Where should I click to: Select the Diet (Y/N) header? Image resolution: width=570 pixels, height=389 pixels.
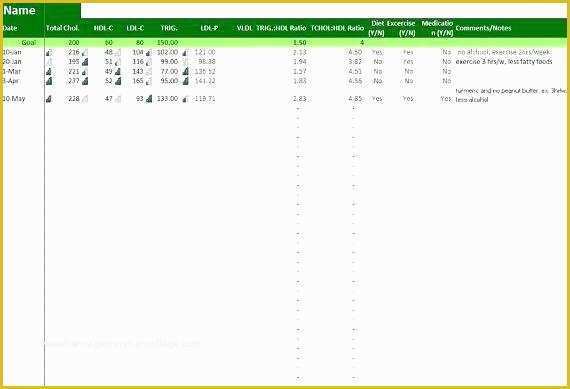(377, 28)
